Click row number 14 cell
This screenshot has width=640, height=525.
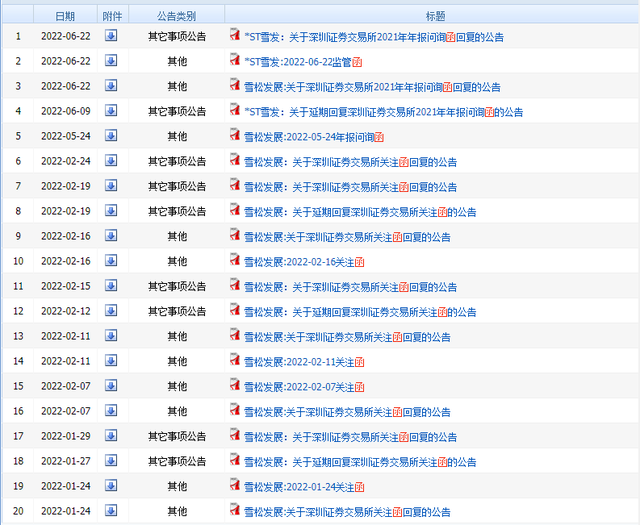coord(18,361)
